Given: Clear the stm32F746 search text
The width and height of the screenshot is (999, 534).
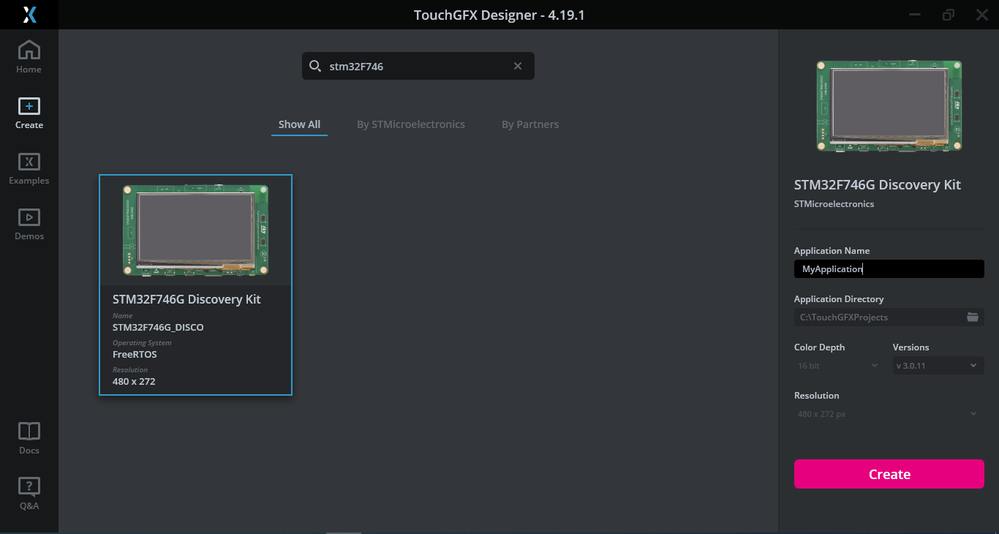Looking at the screenshot, I should 517,66.
